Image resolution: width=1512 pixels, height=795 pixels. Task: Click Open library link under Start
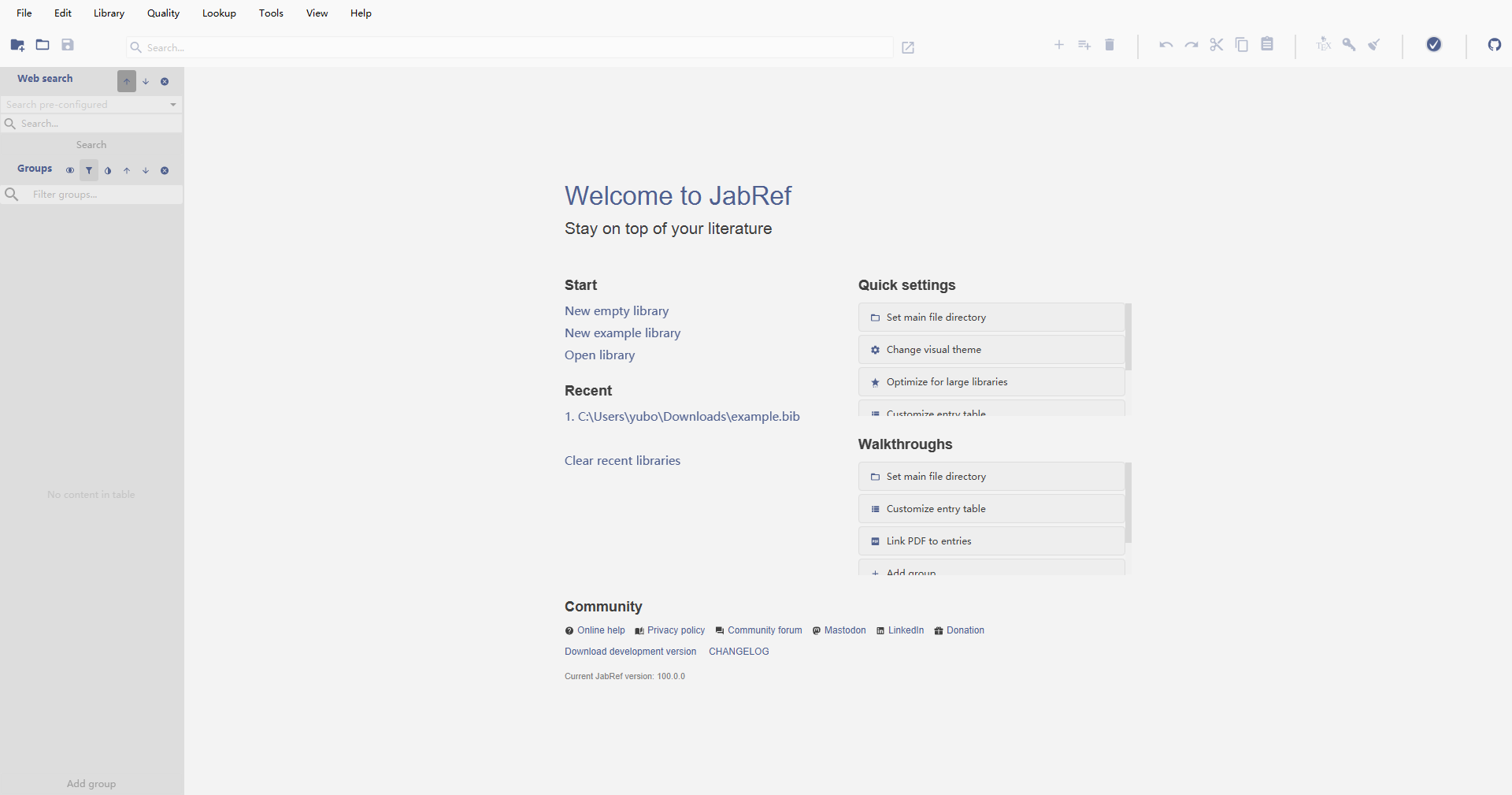pyautogui.click(x=600, y=355)
